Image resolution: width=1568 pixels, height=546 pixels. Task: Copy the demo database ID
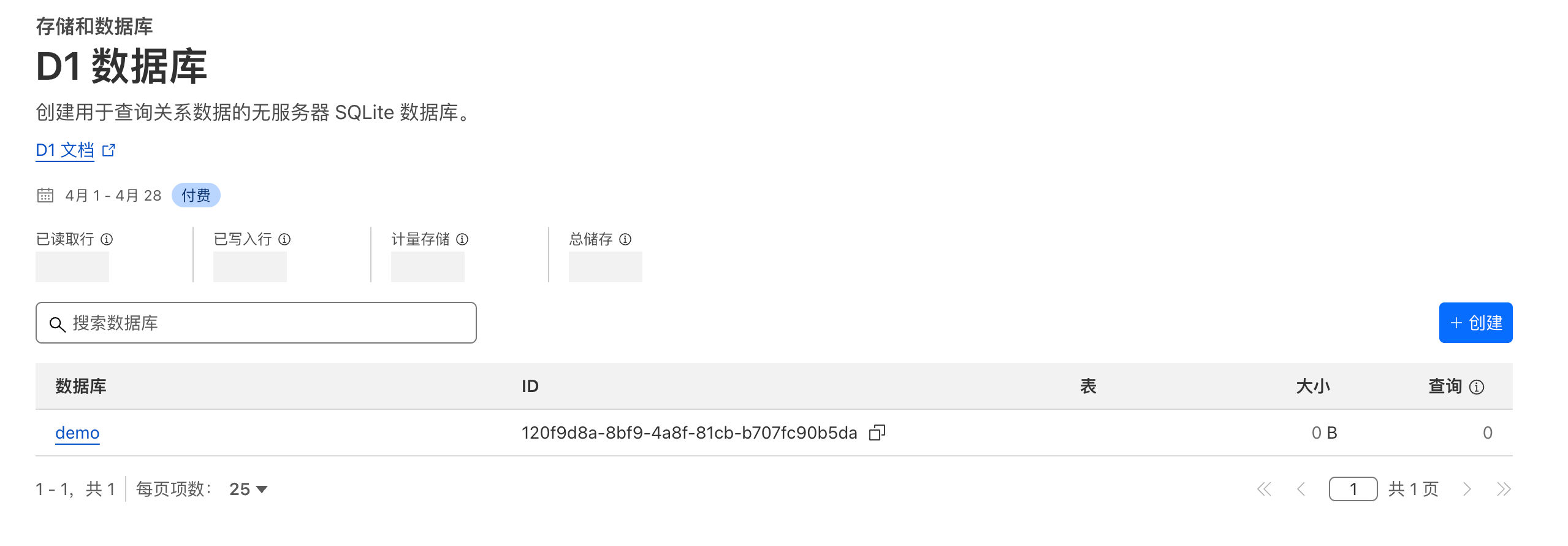877,433
